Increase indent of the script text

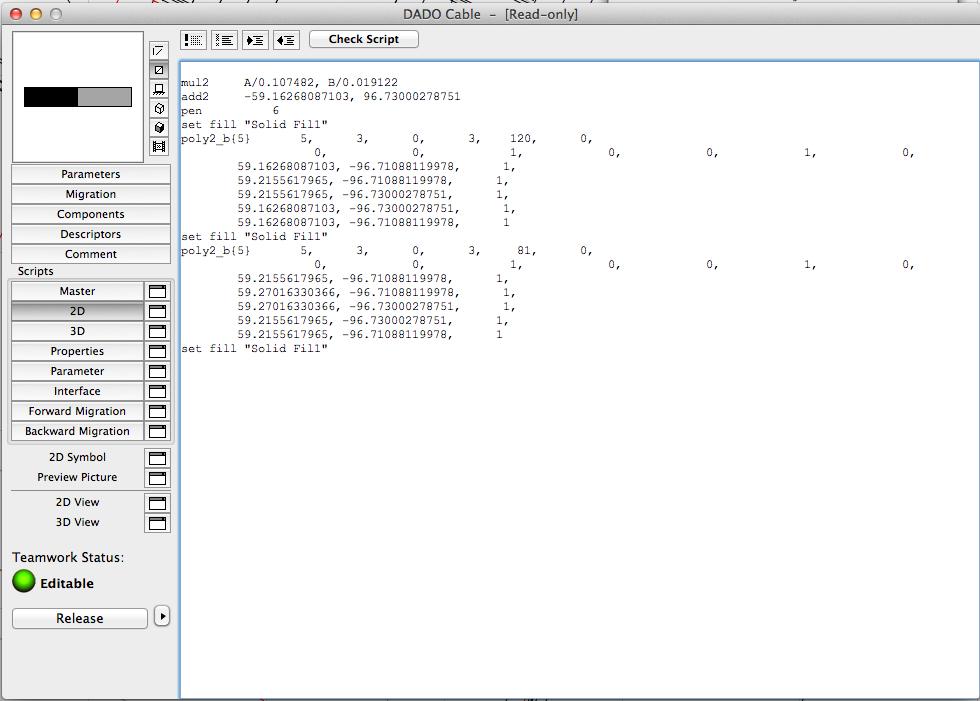pyautogui.click(x=255, y=40)
